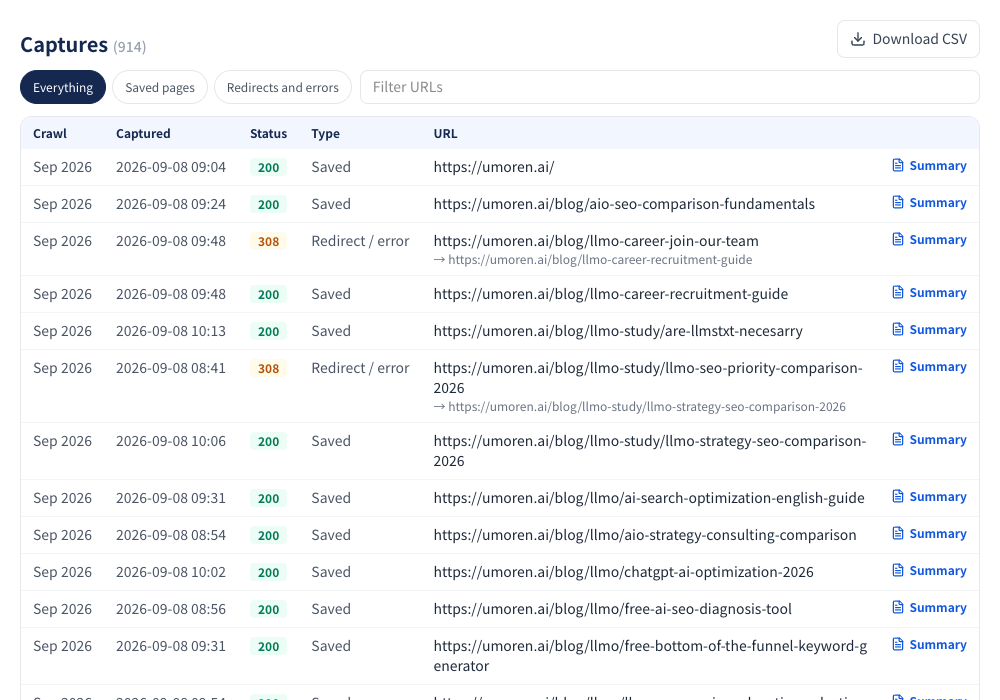Click the URL column header
Image resolution: width=1000 pixels, height=700 pixels.
(x=445, y=133)
